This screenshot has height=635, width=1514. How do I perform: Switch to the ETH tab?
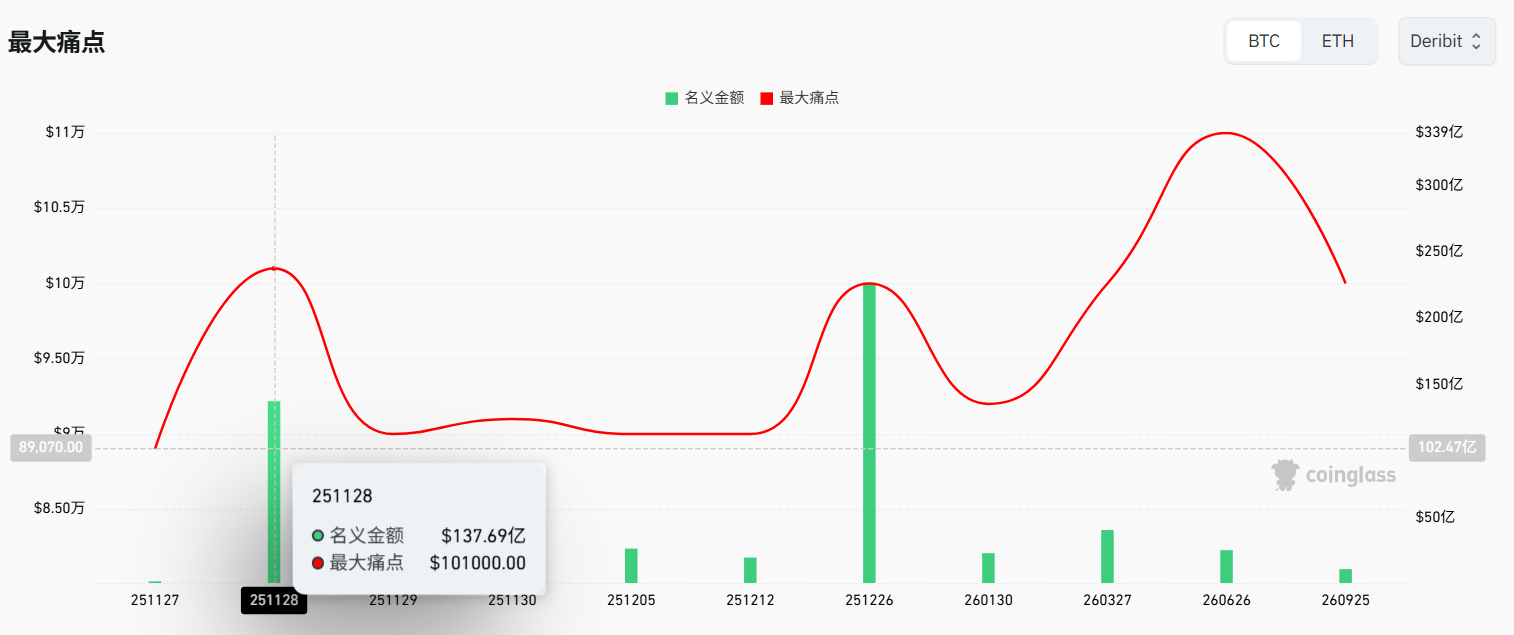point(1337,41)
